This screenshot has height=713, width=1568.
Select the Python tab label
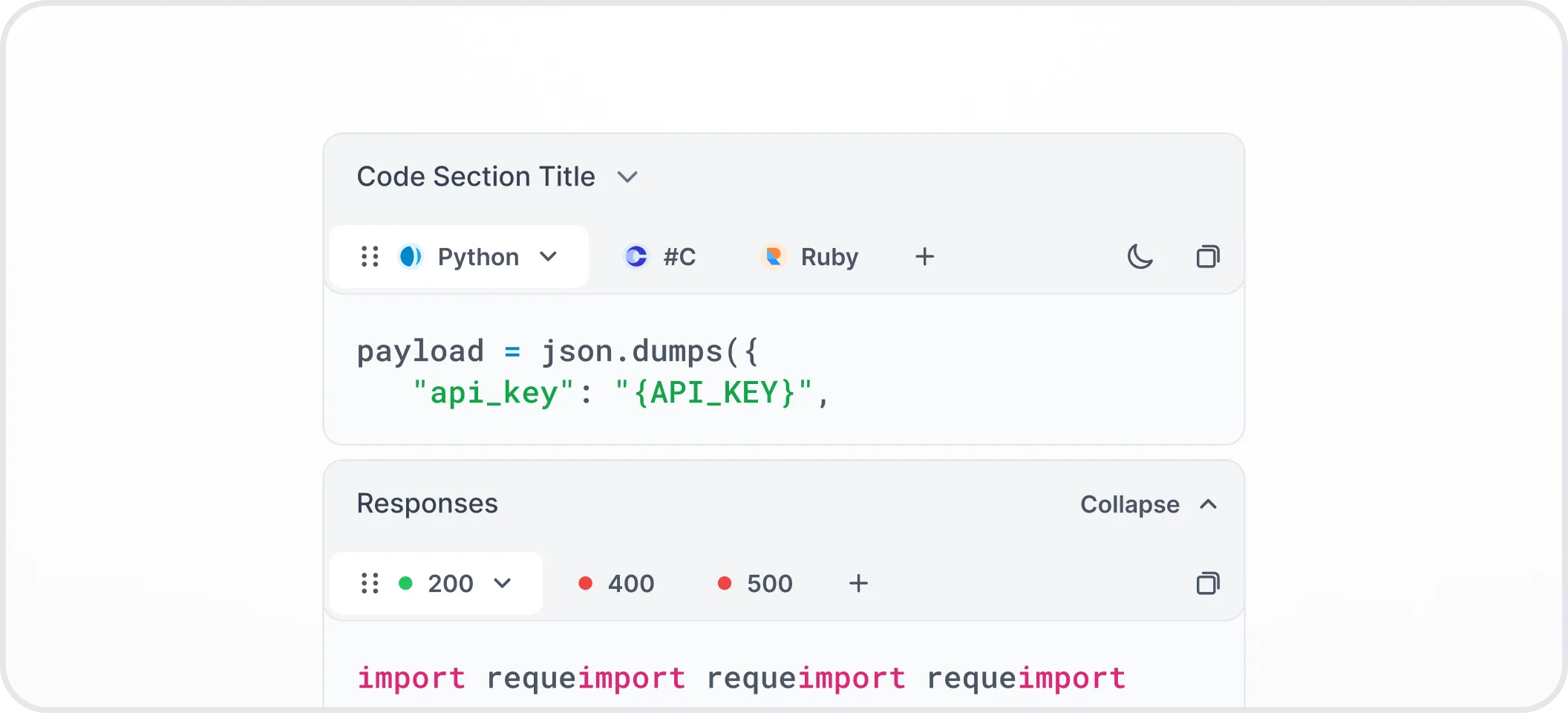coord(478,257)
